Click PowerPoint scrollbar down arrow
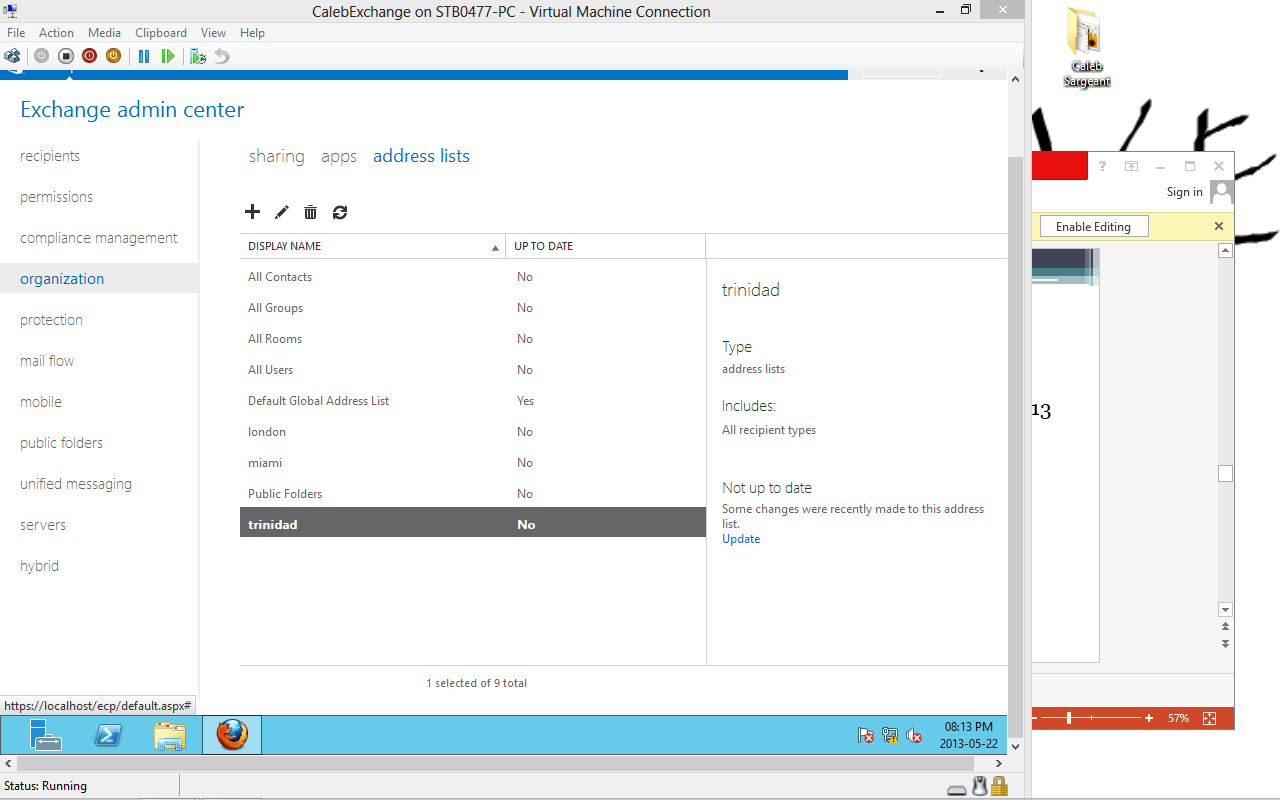Viewport: 1280px width, 800px height. point(1225,610)
